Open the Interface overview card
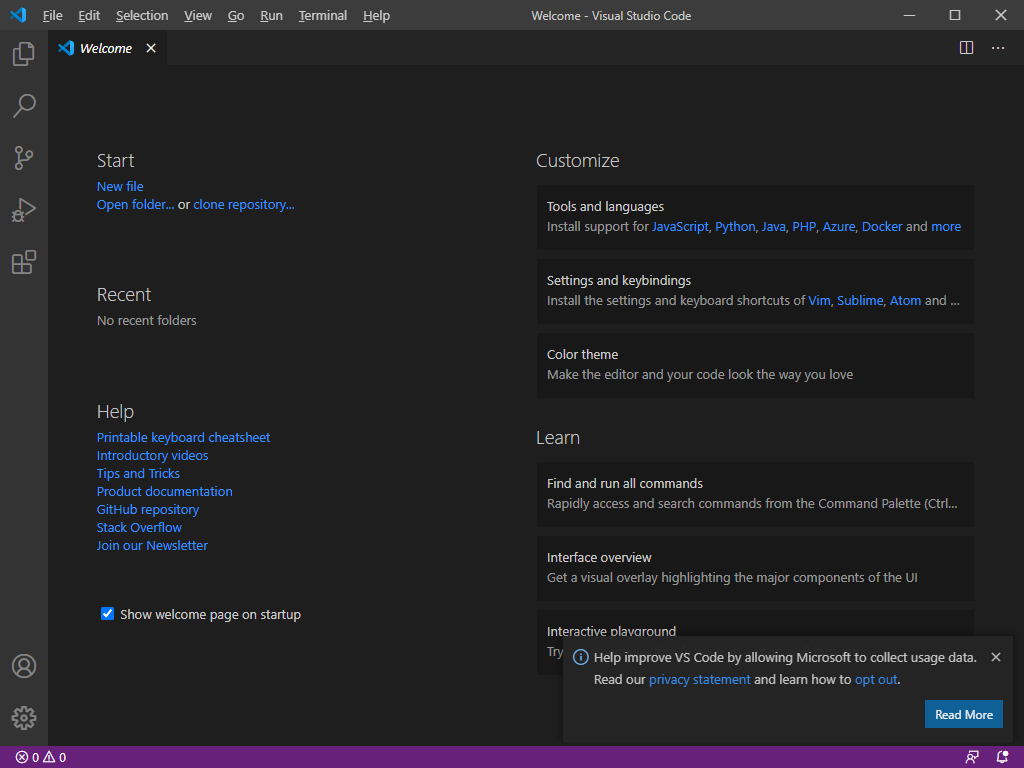 click(755, 568)
